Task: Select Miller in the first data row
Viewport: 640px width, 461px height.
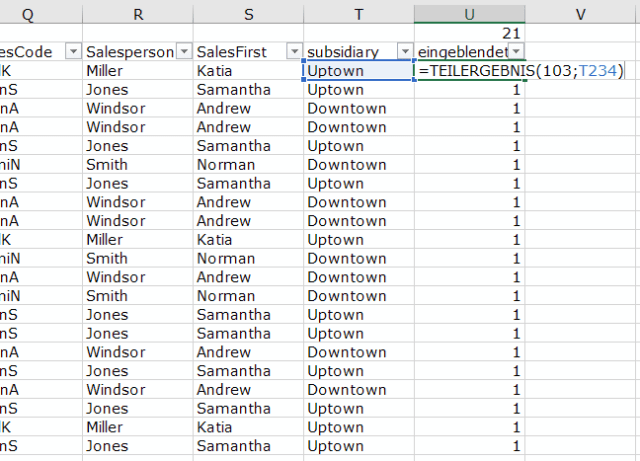Action: pos(105,71)
